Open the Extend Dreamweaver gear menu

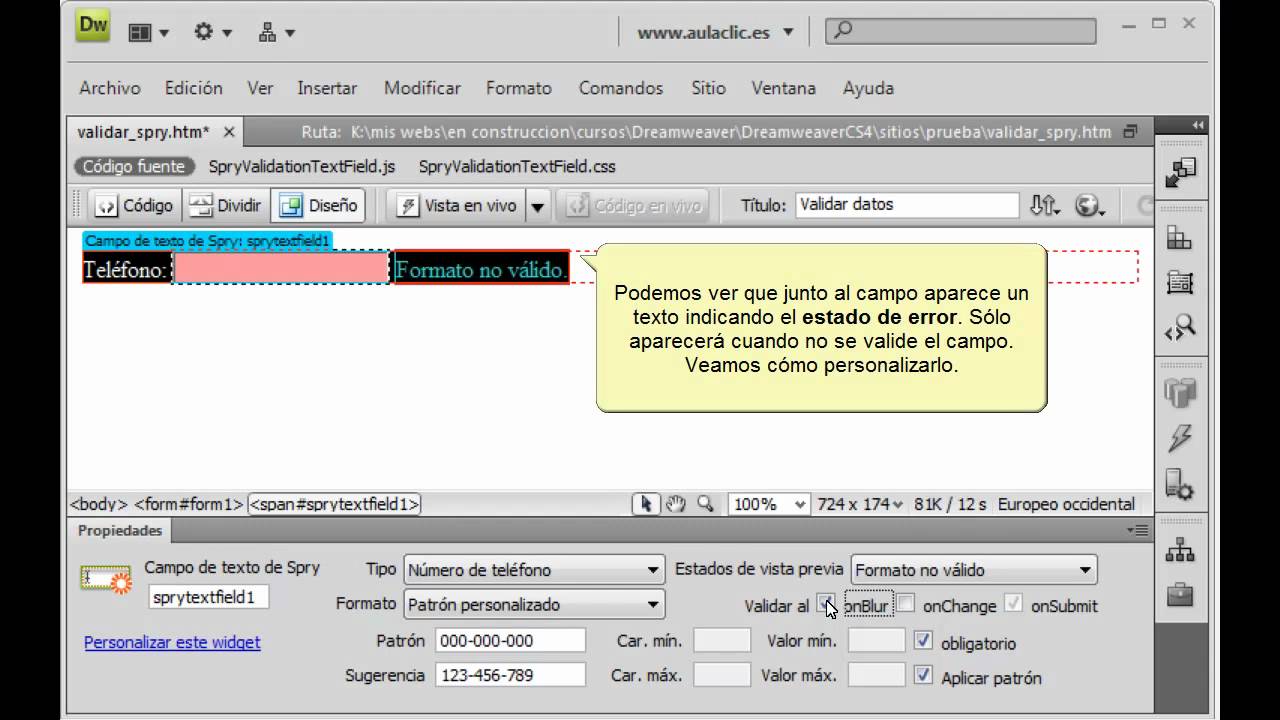point(212,33)
